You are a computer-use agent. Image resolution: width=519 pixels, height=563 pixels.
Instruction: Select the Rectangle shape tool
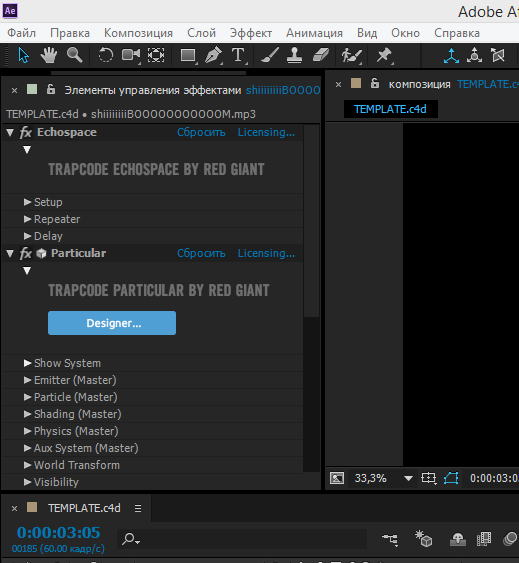pos(188,56)
